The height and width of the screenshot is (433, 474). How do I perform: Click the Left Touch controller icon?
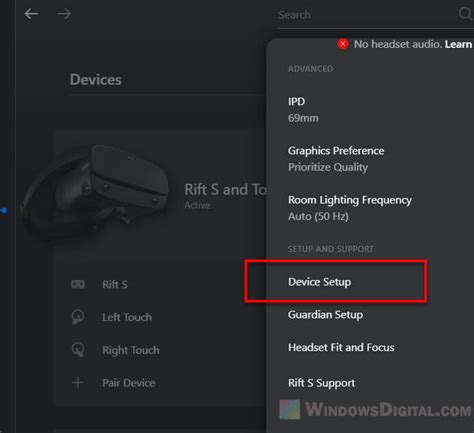(78, 317)
